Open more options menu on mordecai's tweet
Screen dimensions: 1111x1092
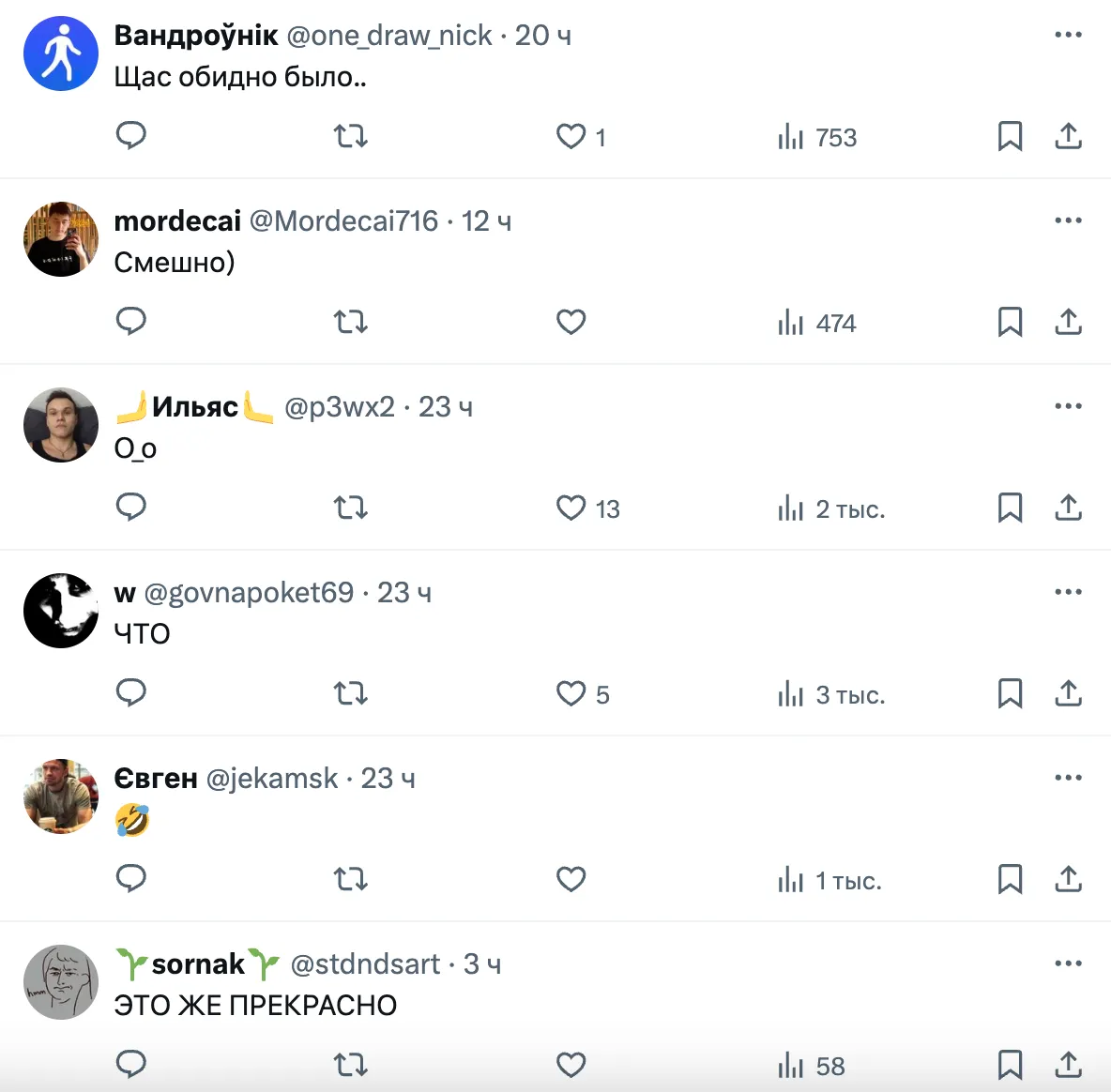coord(1069,220)
